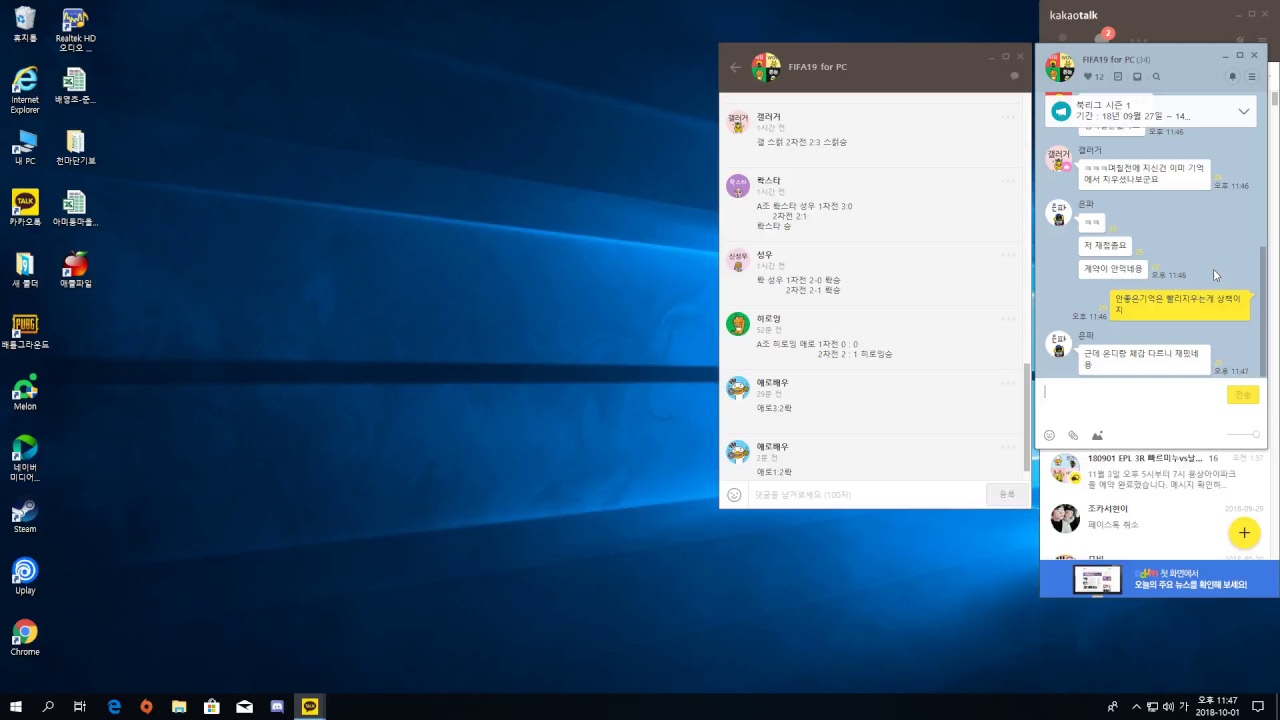Switch to KakaoTalk via taskbar icon
The width and height of the screenshot is (1280, 720).
pyautogui.click(x=310, y=706)
